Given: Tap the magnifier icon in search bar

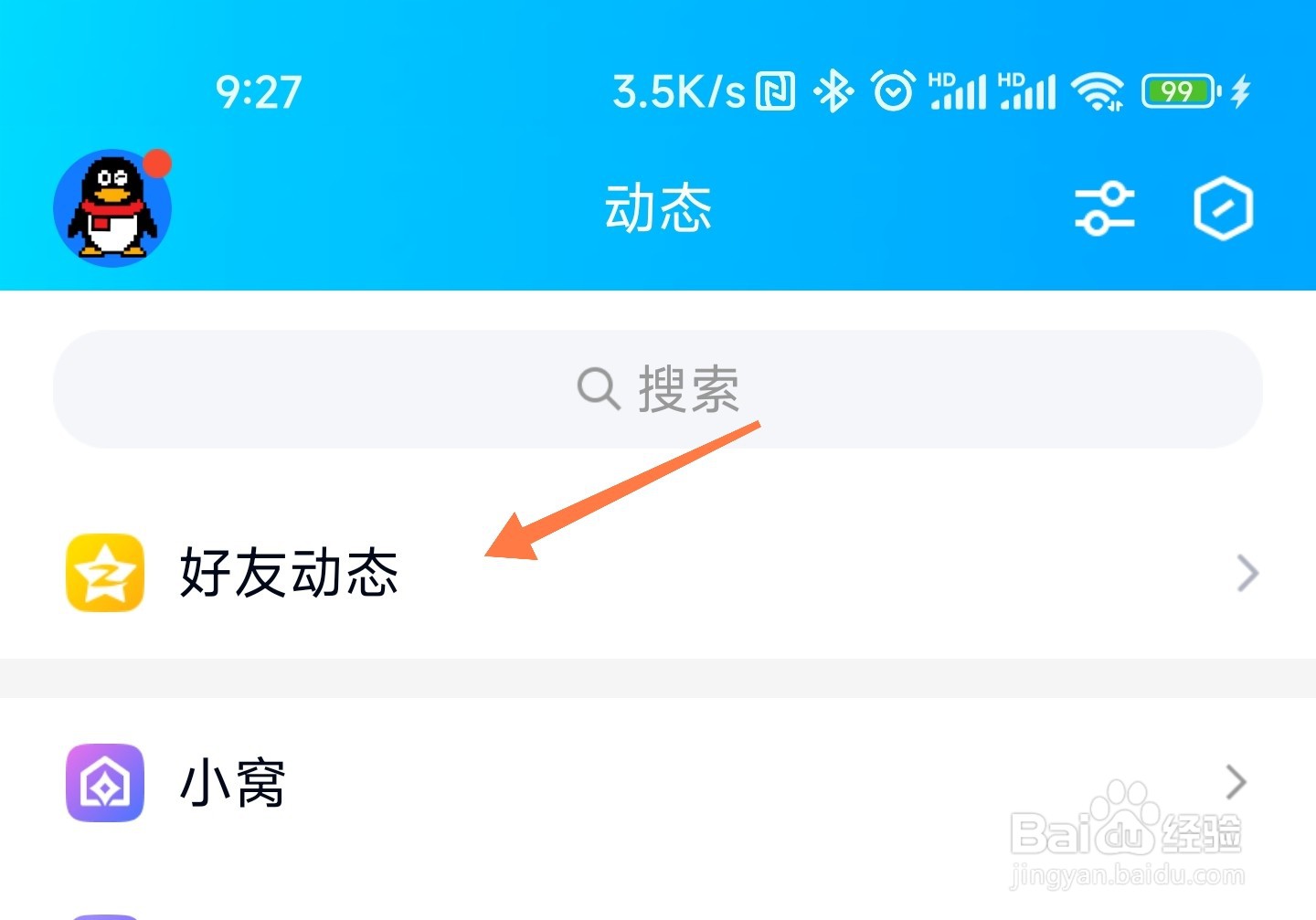Looking at the screenshot, I should coord(600,388).
